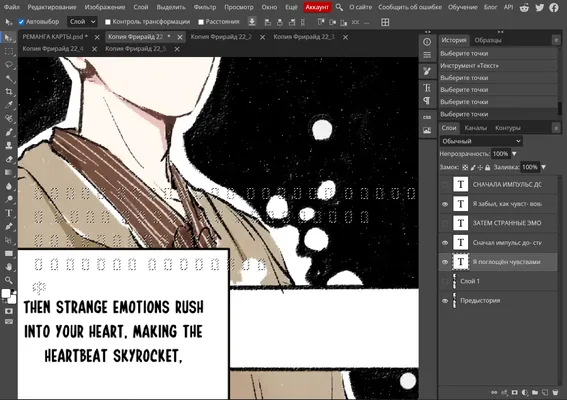Toggle the Автовыбор checkbox

click(21, 22)
